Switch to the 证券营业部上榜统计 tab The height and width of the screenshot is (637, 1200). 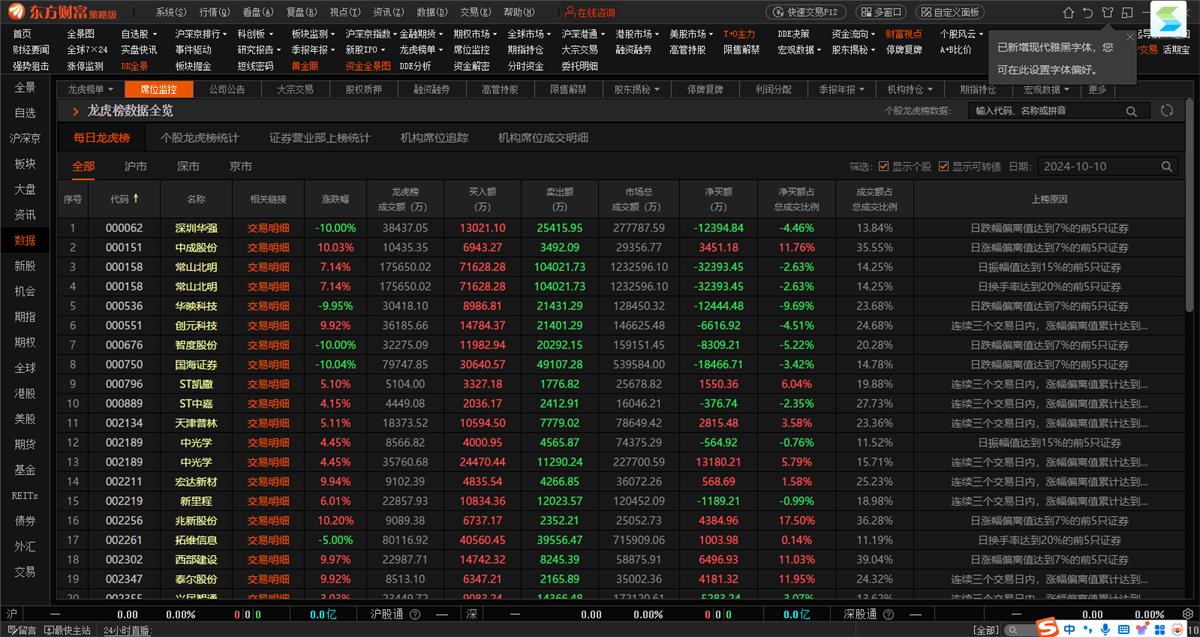coord(320,138)
